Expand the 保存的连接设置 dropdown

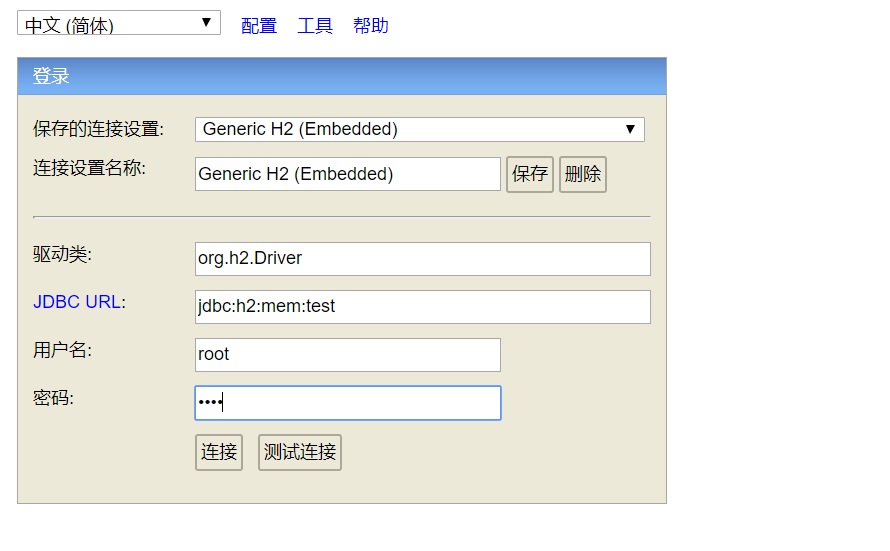tap(419, 129)
